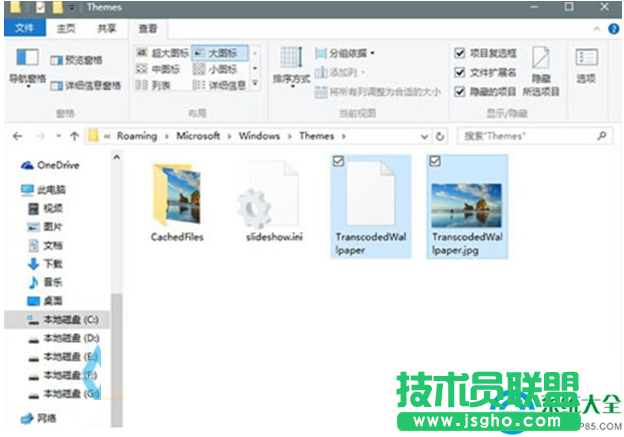The width and height of the screenshot is (624, 437).
Task: Toggle the 预览窗格 pane
Action: point(76,60)
